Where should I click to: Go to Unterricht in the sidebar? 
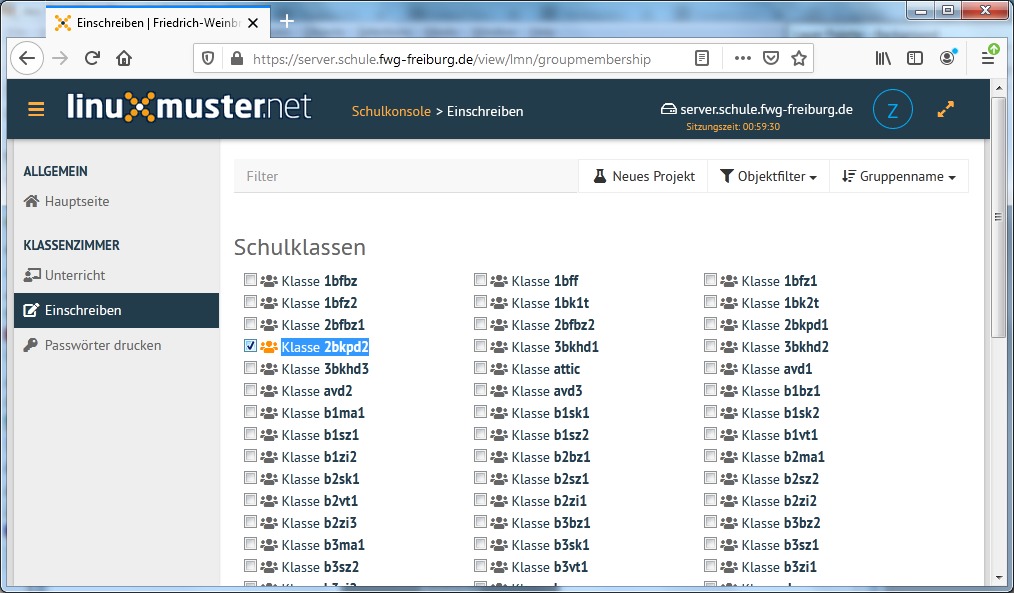(x=74, y=275)
